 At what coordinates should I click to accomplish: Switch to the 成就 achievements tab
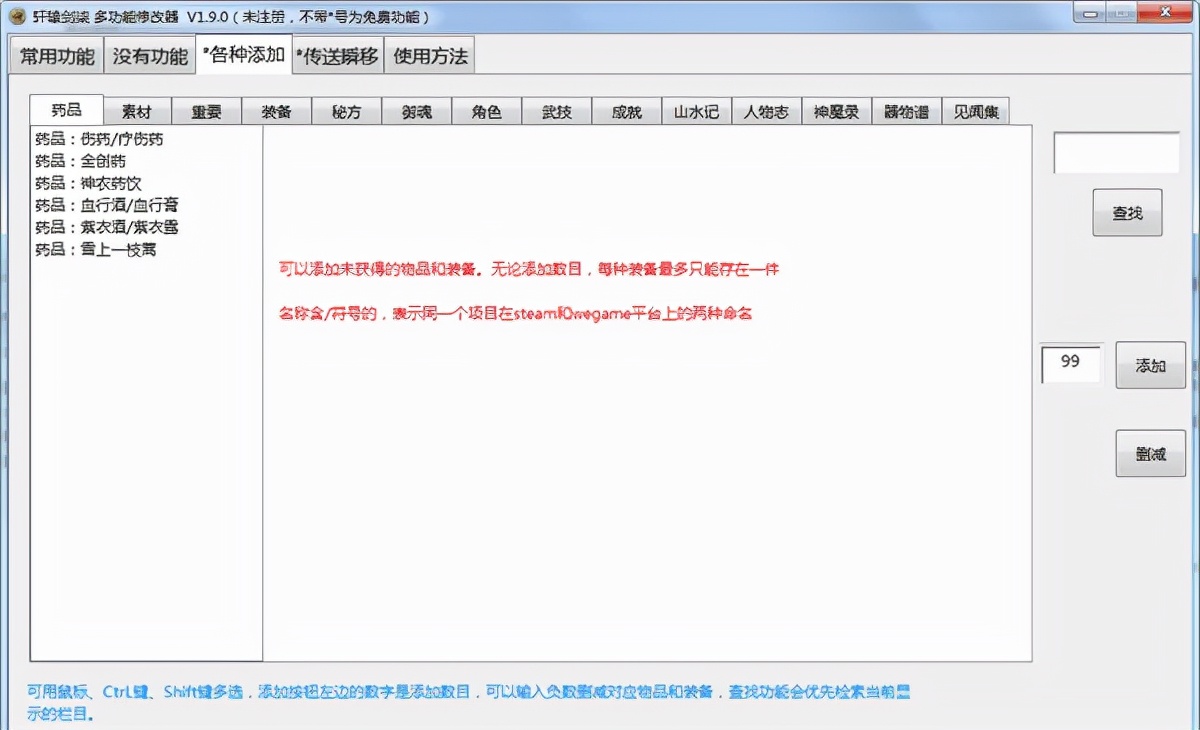(x=626, y=111)
